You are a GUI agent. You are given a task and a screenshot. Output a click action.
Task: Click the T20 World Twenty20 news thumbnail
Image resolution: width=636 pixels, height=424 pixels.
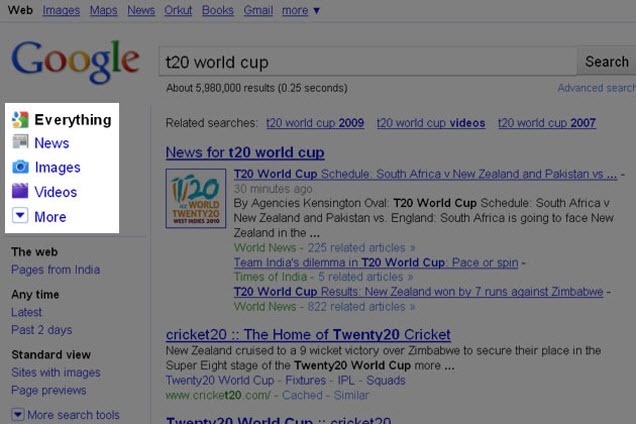196,198
